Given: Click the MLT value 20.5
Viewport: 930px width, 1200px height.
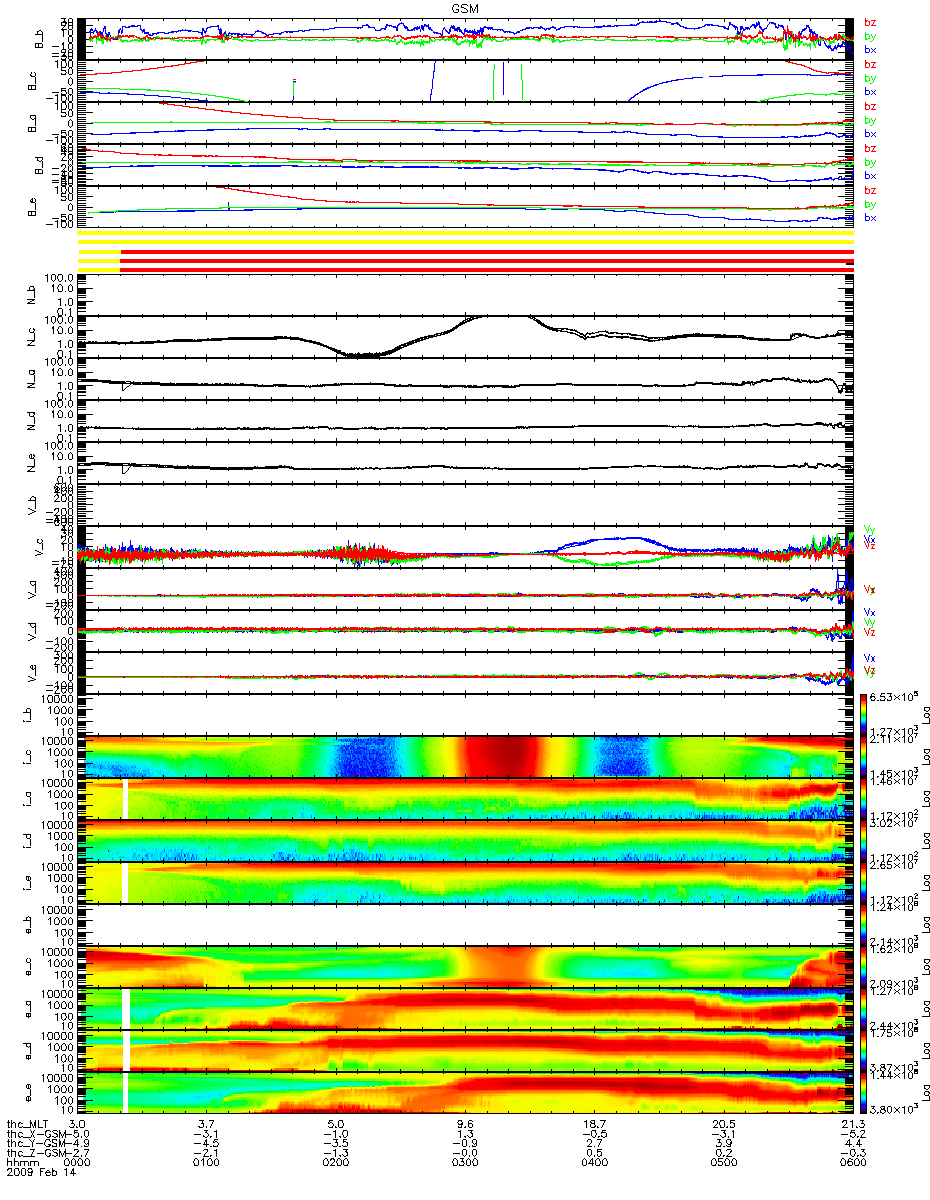Looking at the screenshot, I should point(723,1125).
